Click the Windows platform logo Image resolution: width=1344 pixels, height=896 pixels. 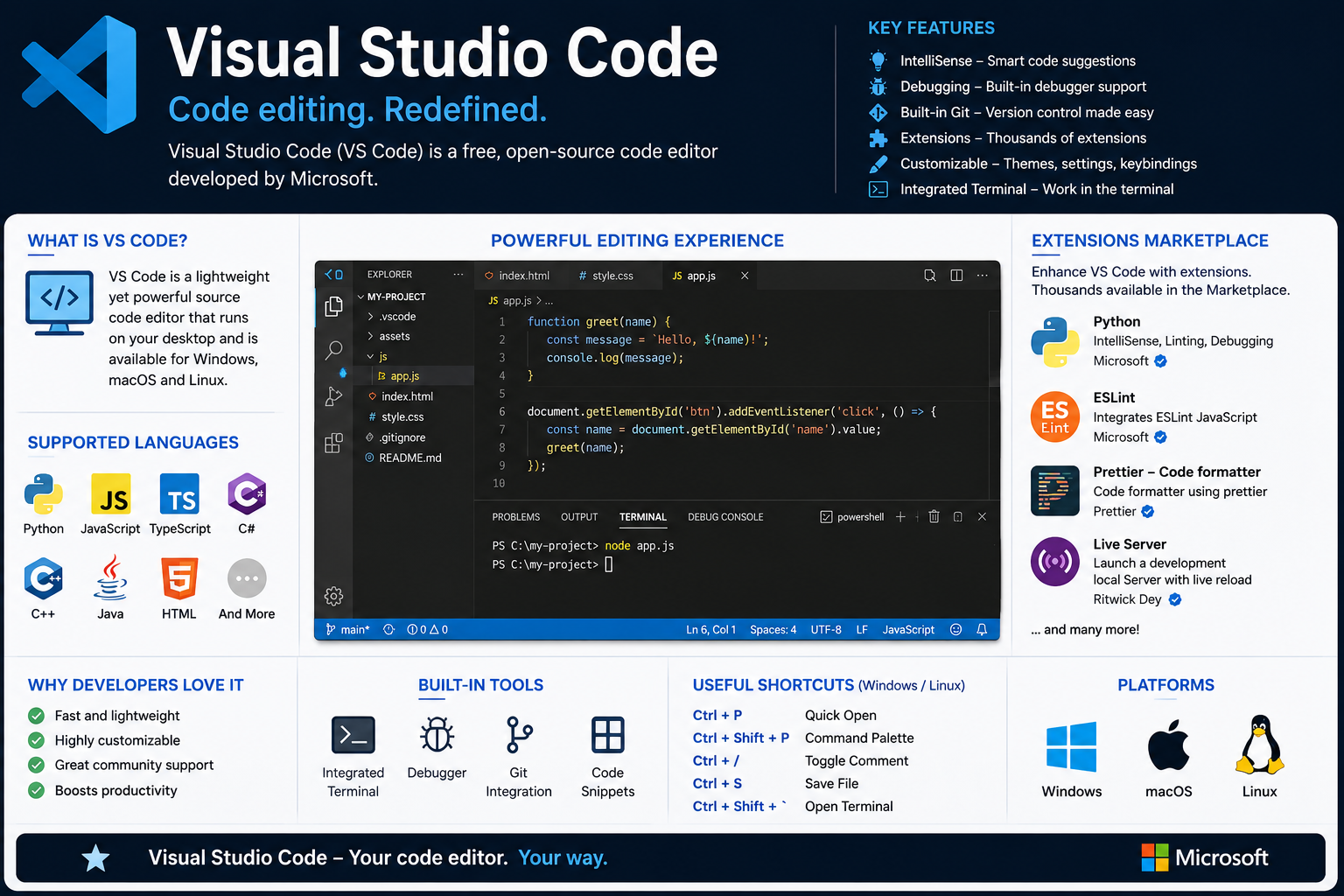[1071, 747]
